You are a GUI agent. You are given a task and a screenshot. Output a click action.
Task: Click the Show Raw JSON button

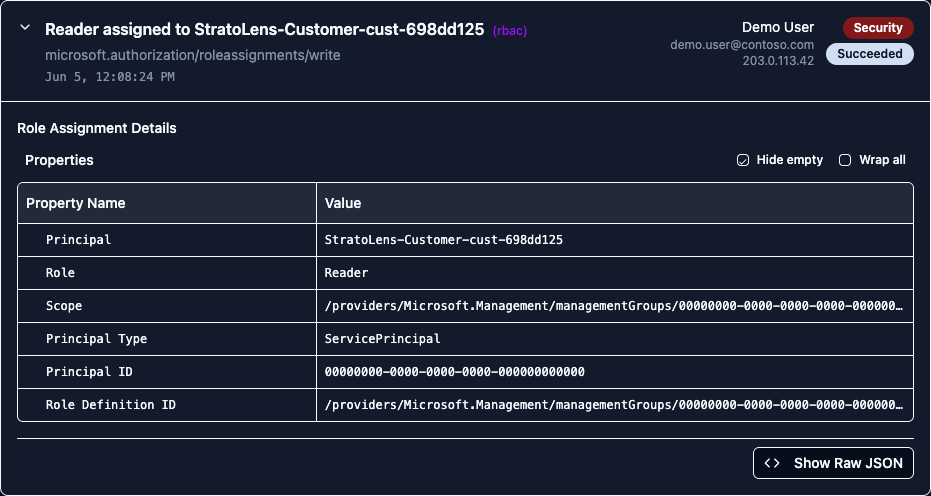click(x=833, y=463)
